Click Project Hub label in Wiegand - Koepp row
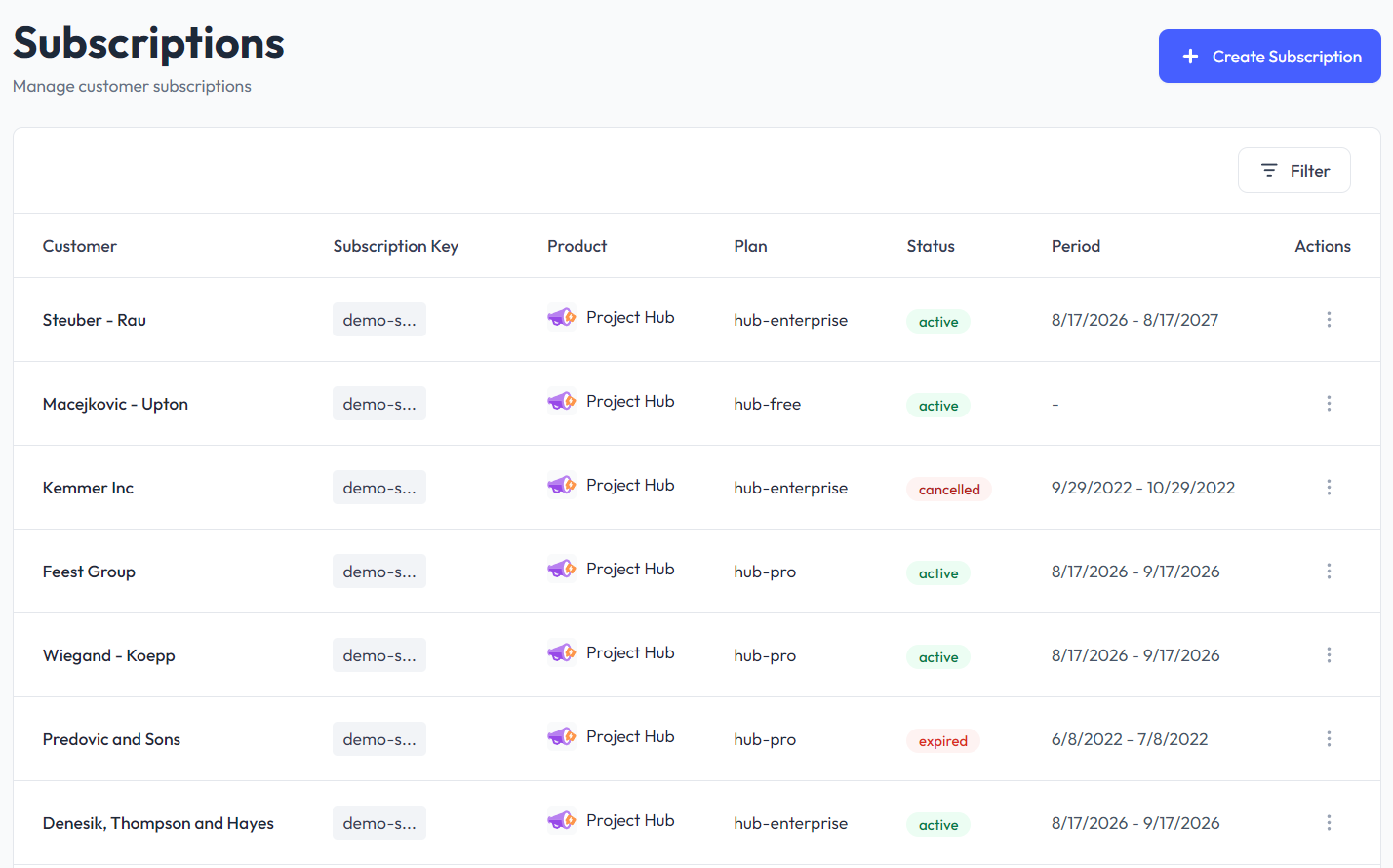Screen dimensions: 1393x868 click(x=630, y=652)
